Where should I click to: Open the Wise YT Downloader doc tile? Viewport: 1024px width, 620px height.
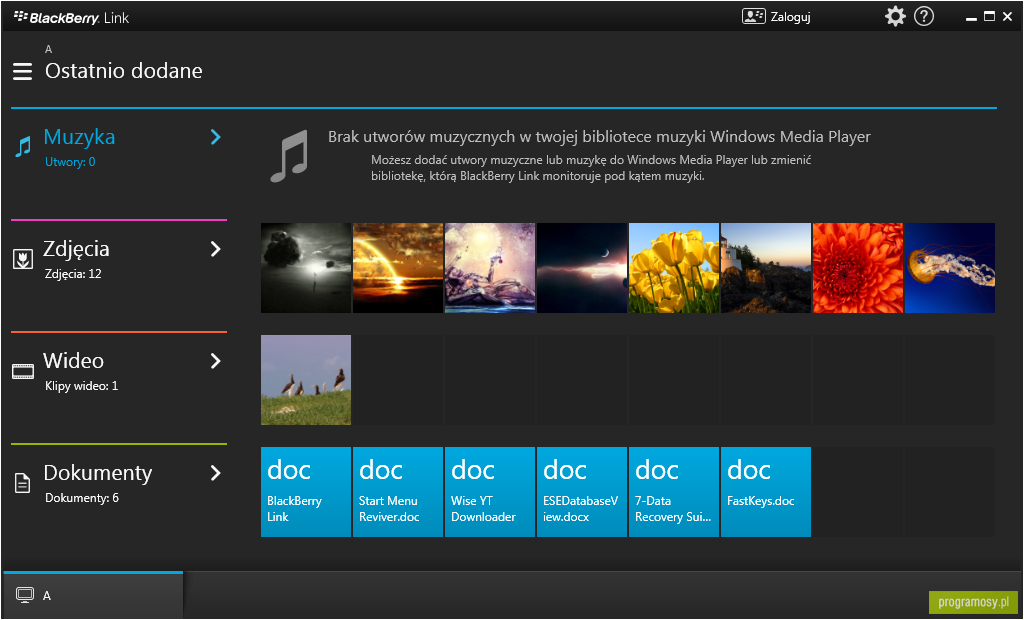[x=490, y=492]
